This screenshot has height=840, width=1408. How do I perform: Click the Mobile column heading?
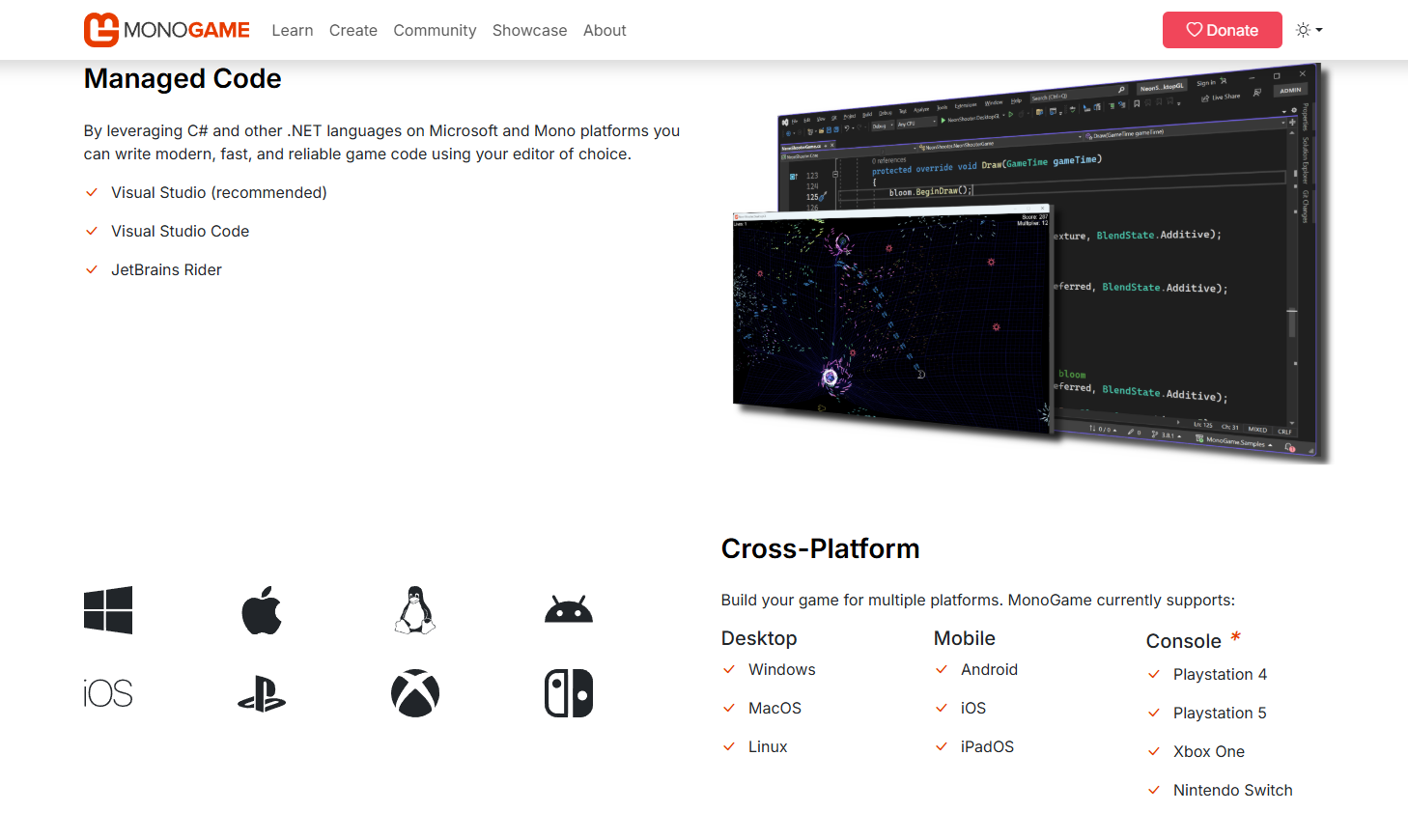click(965, 638)
